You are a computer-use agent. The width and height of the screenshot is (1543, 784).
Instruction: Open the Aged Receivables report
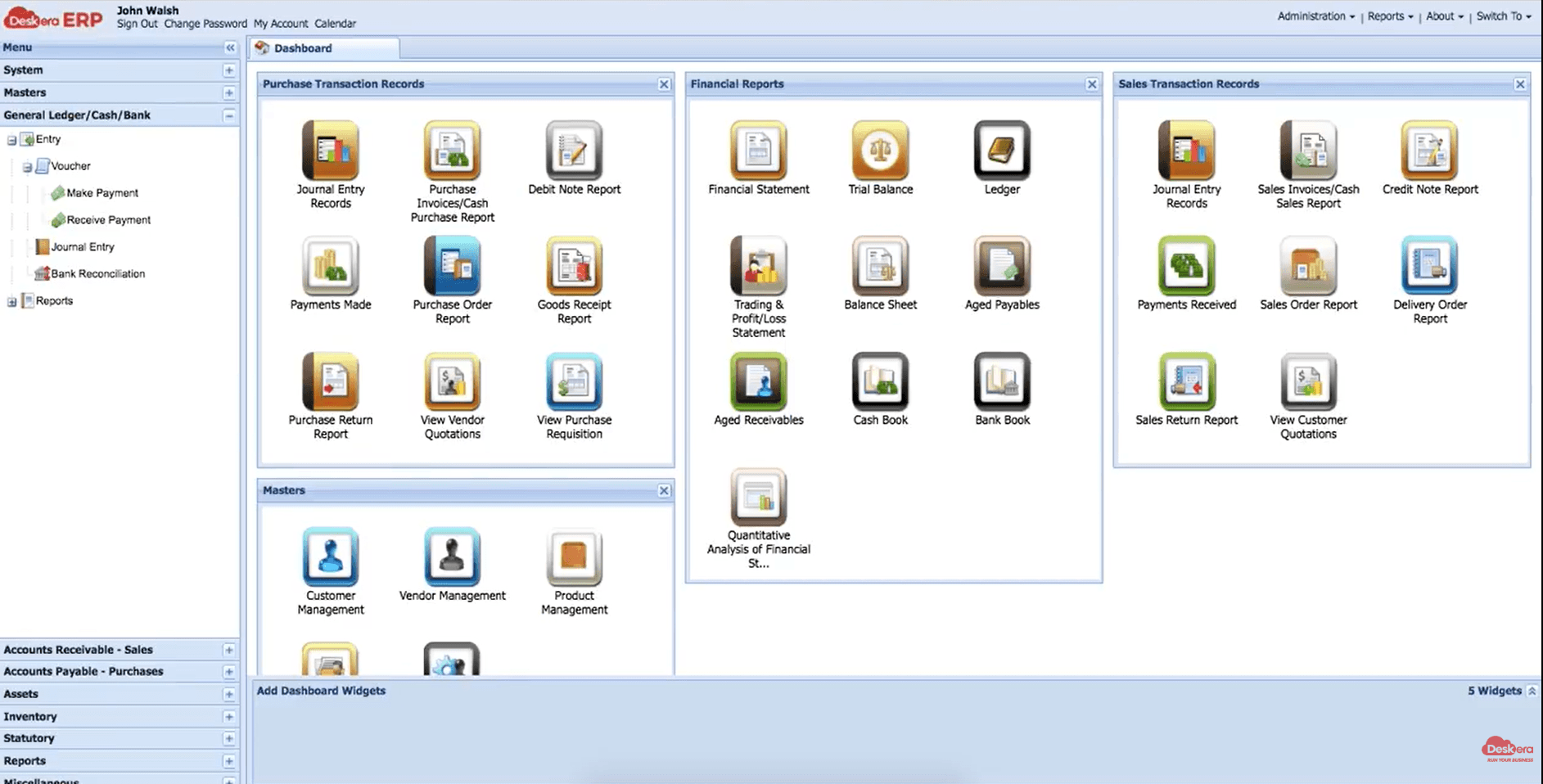coord(759,381)
